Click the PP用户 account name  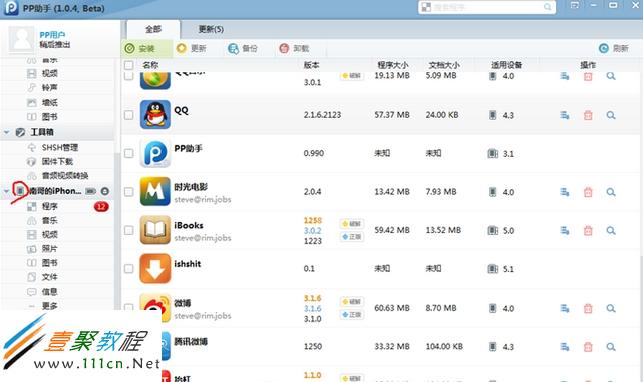pyautogui.click(x=52, y=35)
